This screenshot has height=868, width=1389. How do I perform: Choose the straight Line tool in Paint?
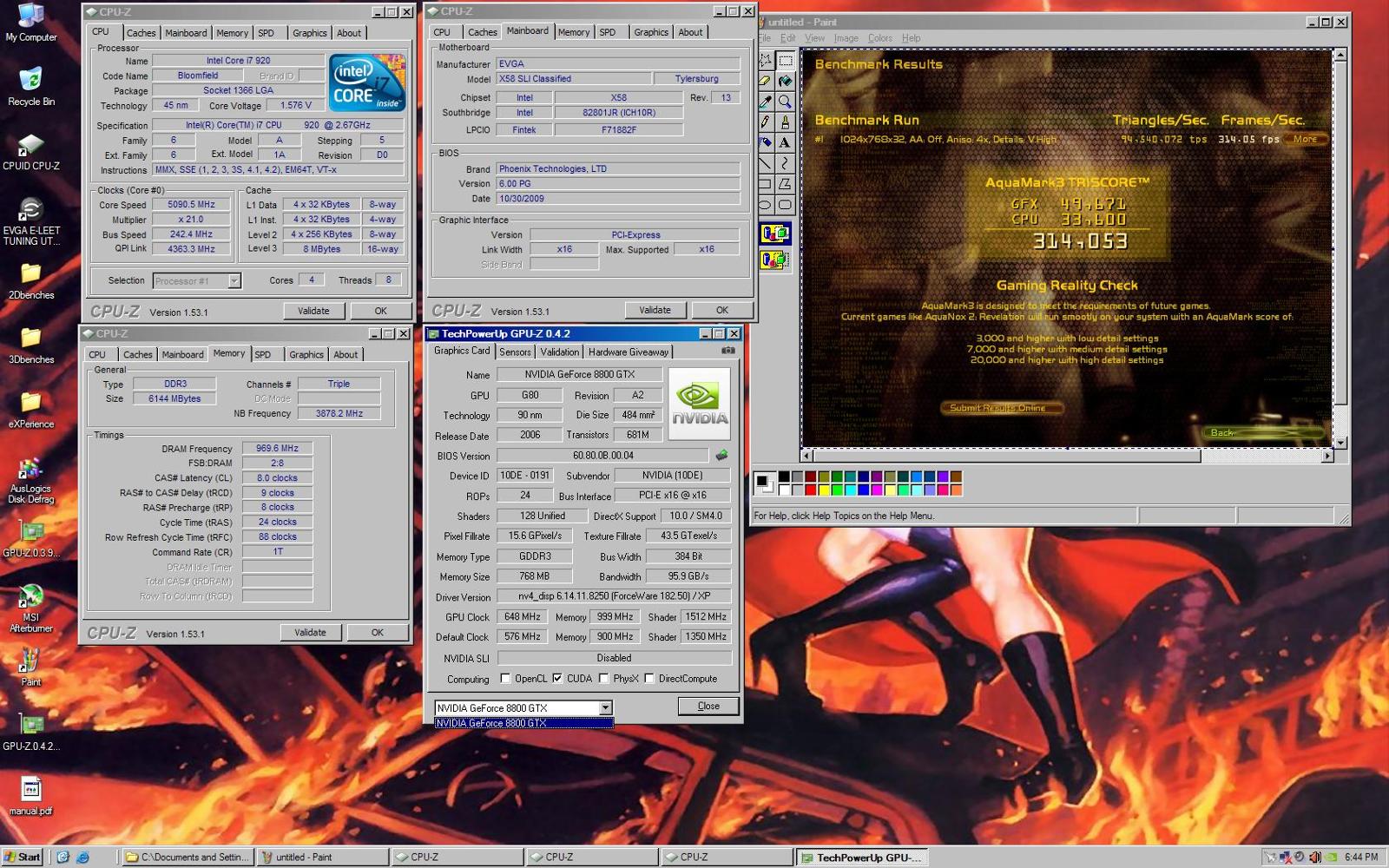[765, 163]
